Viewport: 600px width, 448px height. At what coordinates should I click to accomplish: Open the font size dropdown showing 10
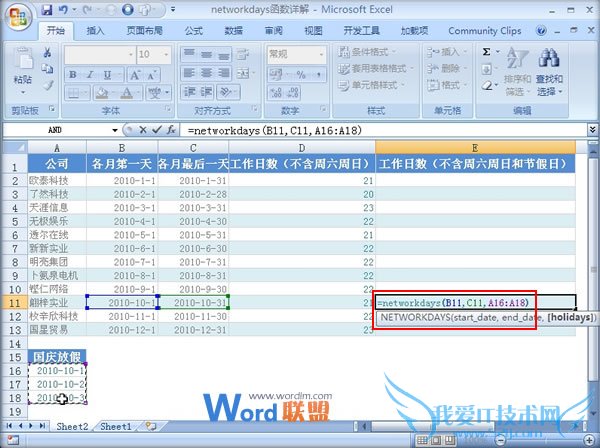[x=166, y=54]
